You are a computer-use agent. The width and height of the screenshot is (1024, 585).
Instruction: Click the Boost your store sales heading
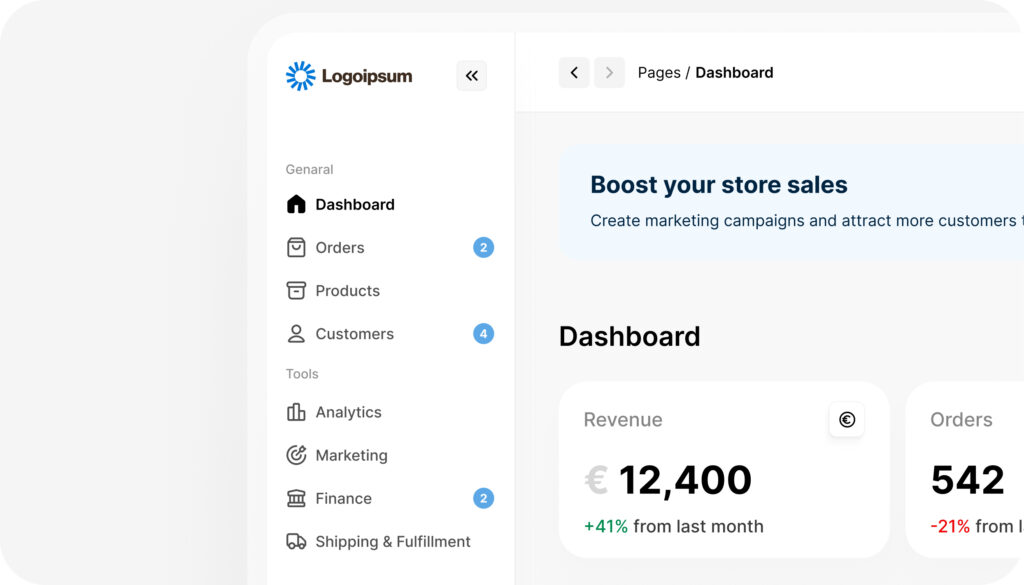(x=718, y=185)
